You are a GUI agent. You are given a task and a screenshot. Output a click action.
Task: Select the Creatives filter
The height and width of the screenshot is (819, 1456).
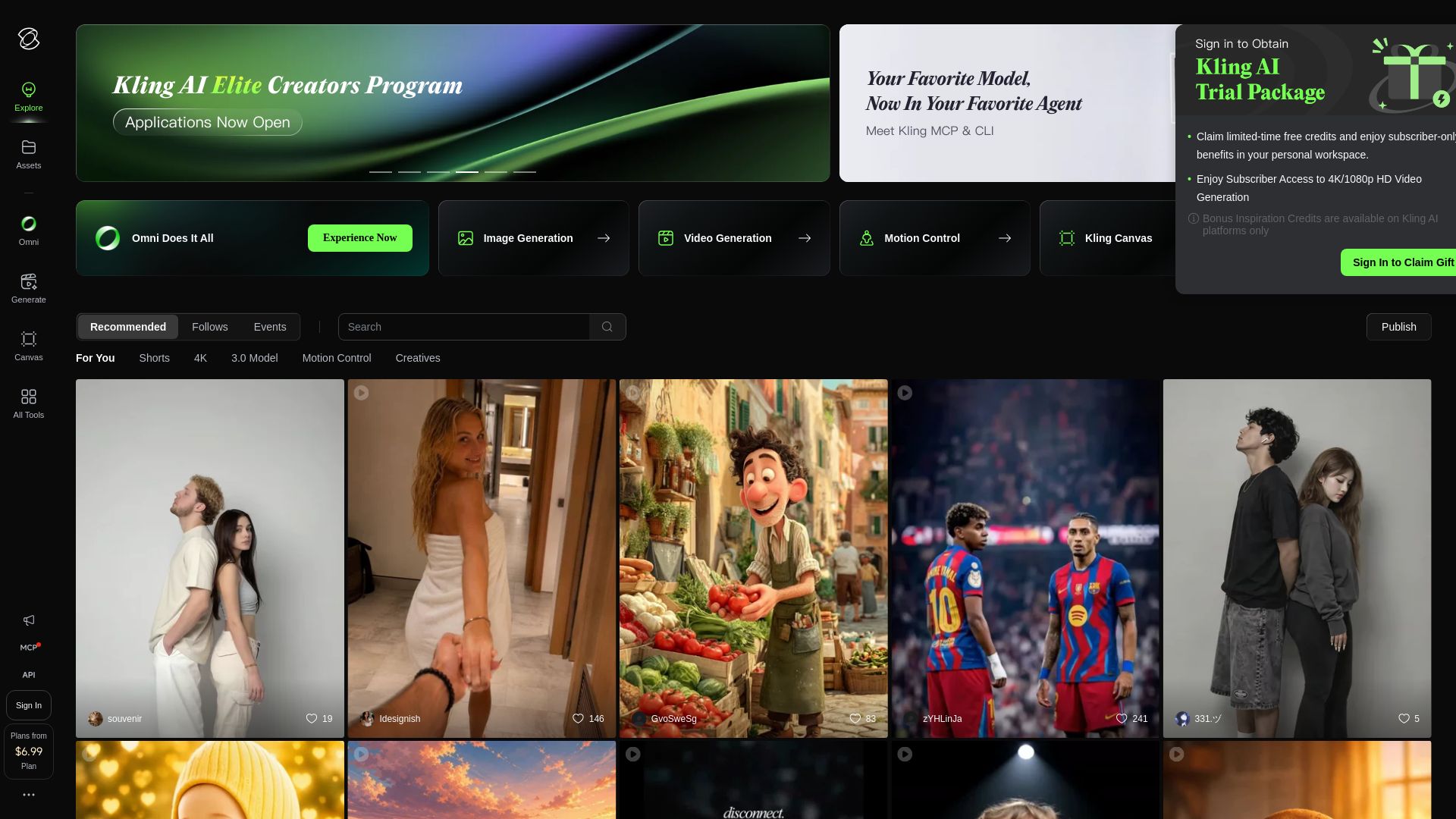tap(418, 358)
